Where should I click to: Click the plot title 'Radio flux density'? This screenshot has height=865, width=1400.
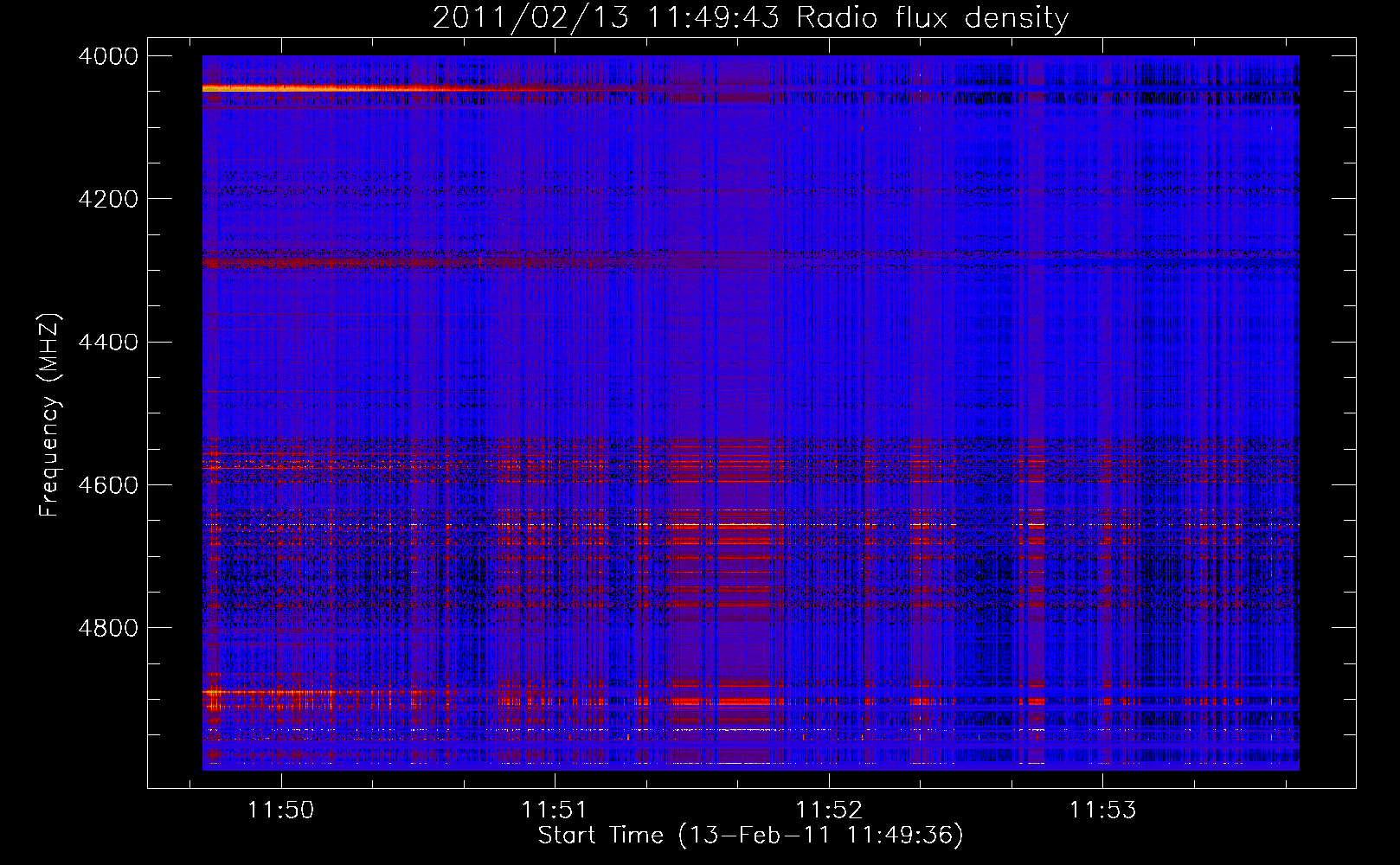933,18
